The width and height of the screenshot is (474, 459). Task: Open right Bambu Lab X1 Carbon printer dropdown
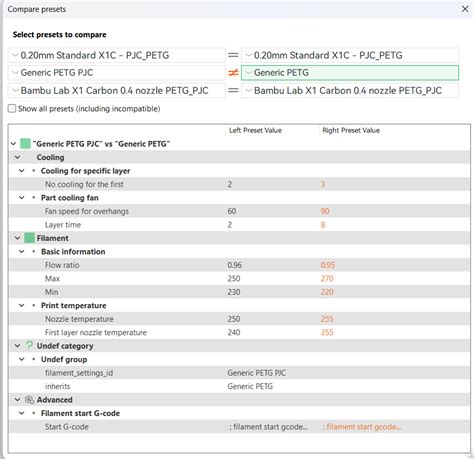point(350,90)
